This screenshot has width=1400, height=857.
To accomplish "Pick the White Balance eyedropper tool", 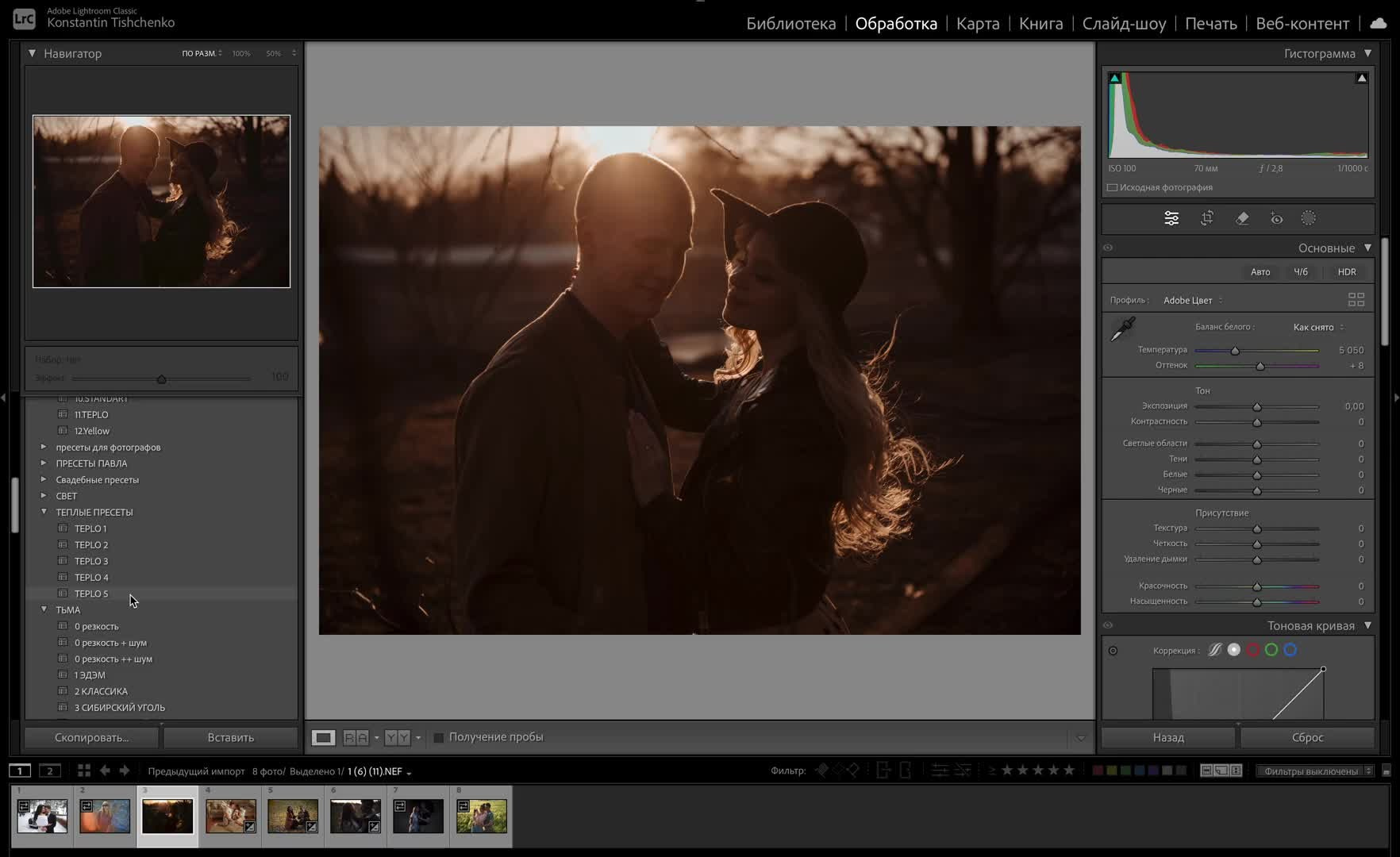I will point(1122,329).
